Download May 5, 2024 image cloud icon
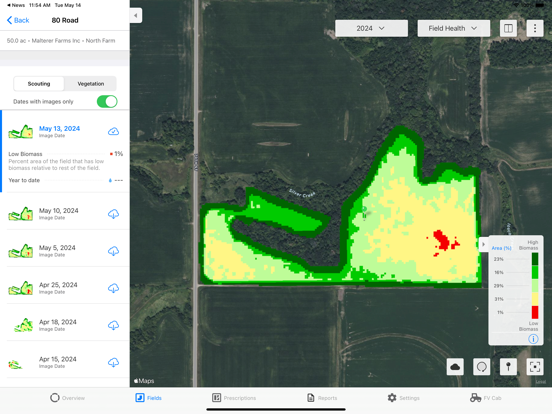 tap(113, 251)
